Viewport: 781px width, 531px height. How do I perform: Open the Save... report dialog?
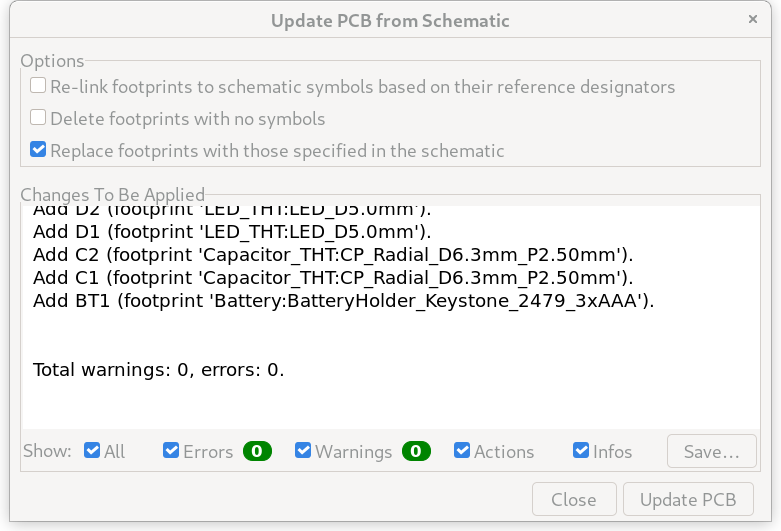[712, 451]
